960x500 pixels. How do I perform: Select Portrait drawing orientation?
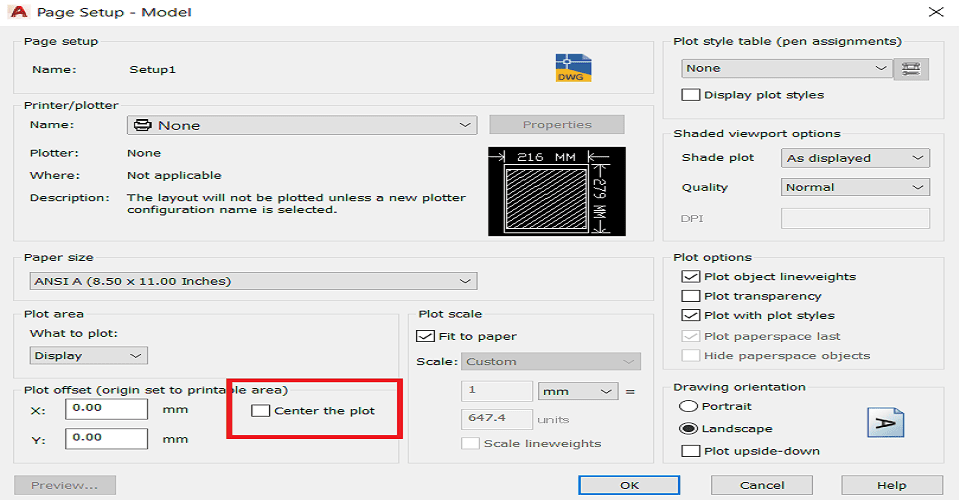coord(689,406)
